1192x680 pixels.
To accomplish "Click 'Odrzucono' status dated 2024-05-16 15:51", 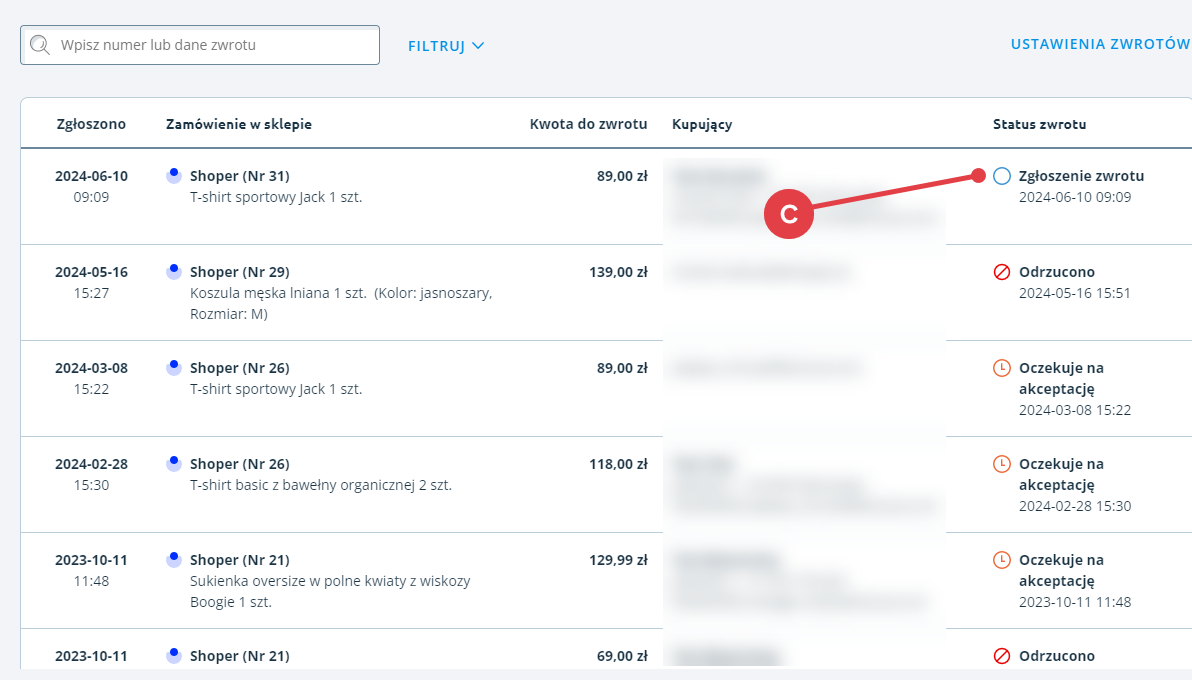I will pos(1057,272).
